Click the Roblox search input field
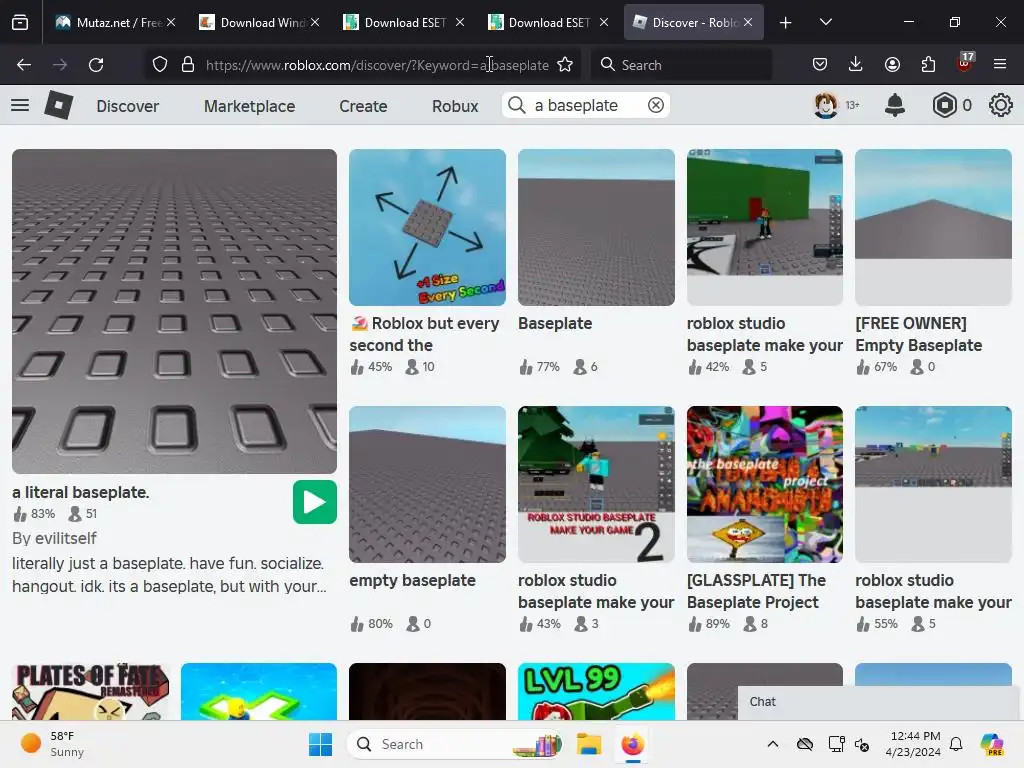This screenshot has width=1024, height=768. 585,105
